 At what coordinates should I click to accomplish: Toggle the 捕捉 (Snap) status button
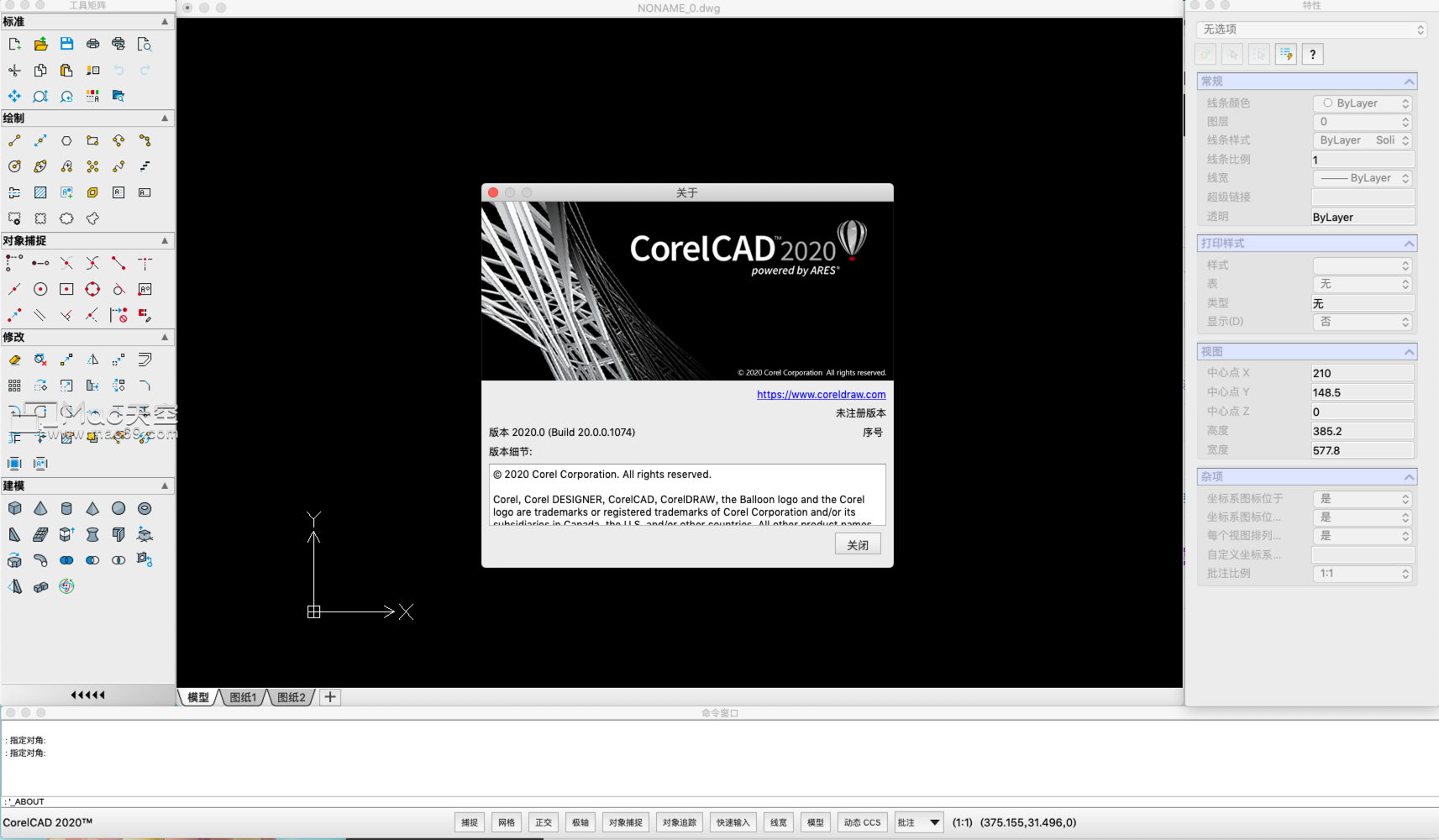[x=470, y=822]
